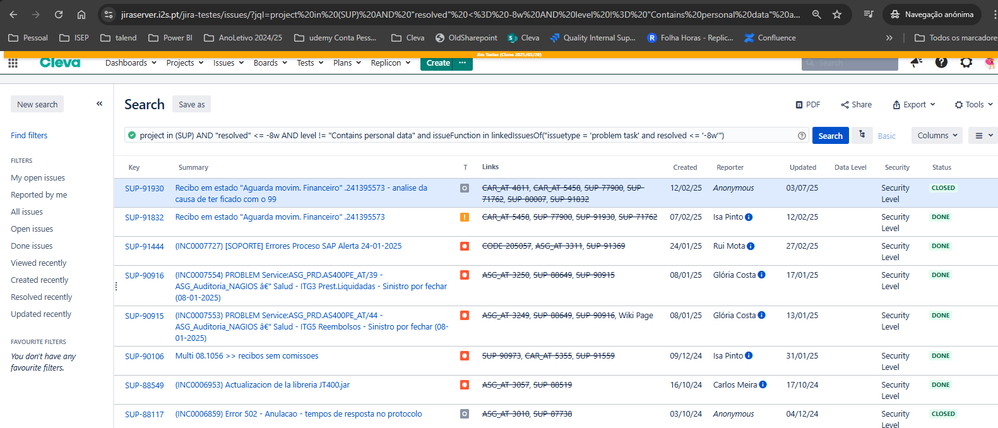998x428 pixels.
Task: Open the structure hierarchy icon beside Search
Action: click(862, 135)
